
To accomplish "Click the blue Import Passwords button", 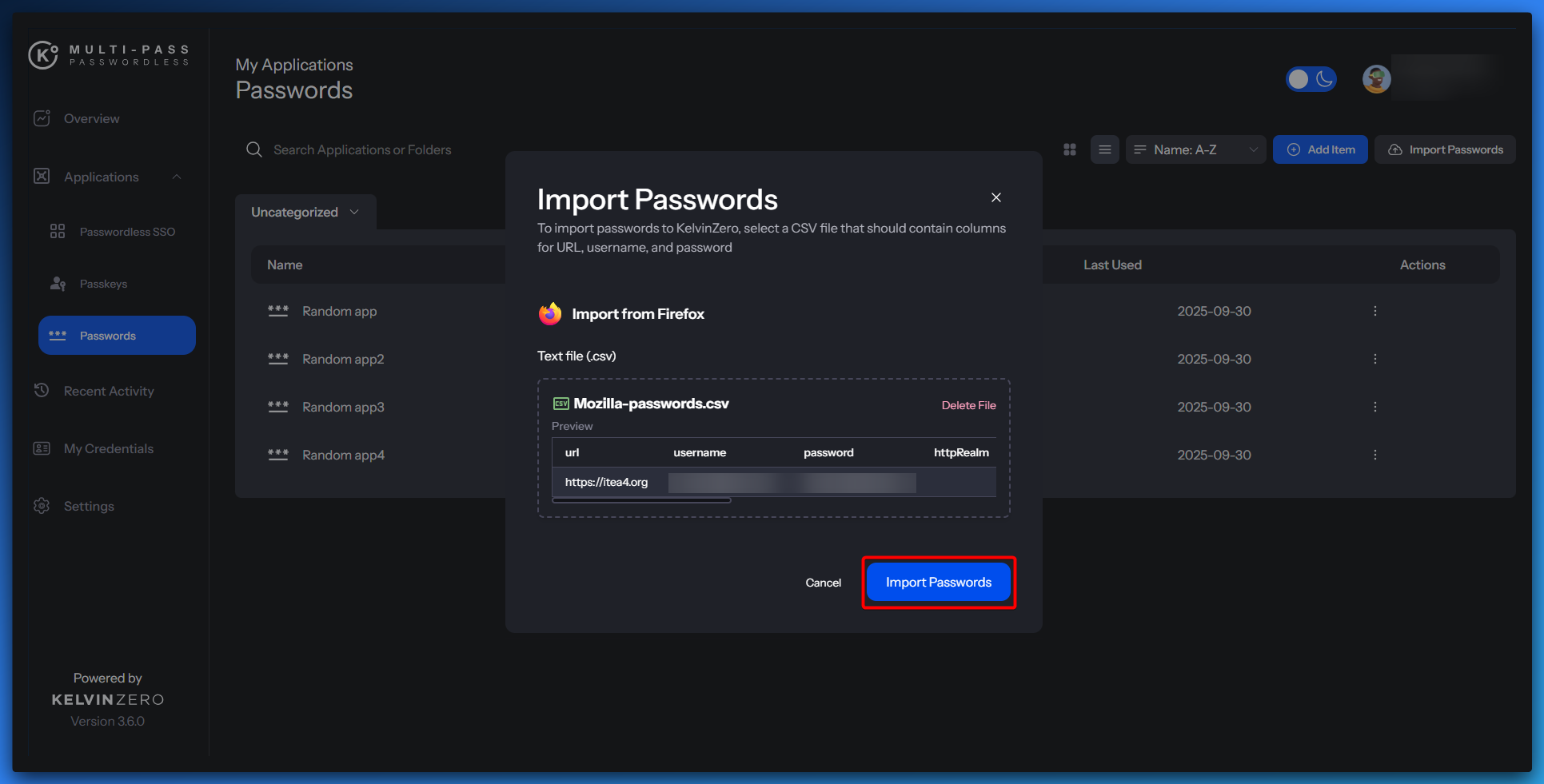I will pos(938,583).
